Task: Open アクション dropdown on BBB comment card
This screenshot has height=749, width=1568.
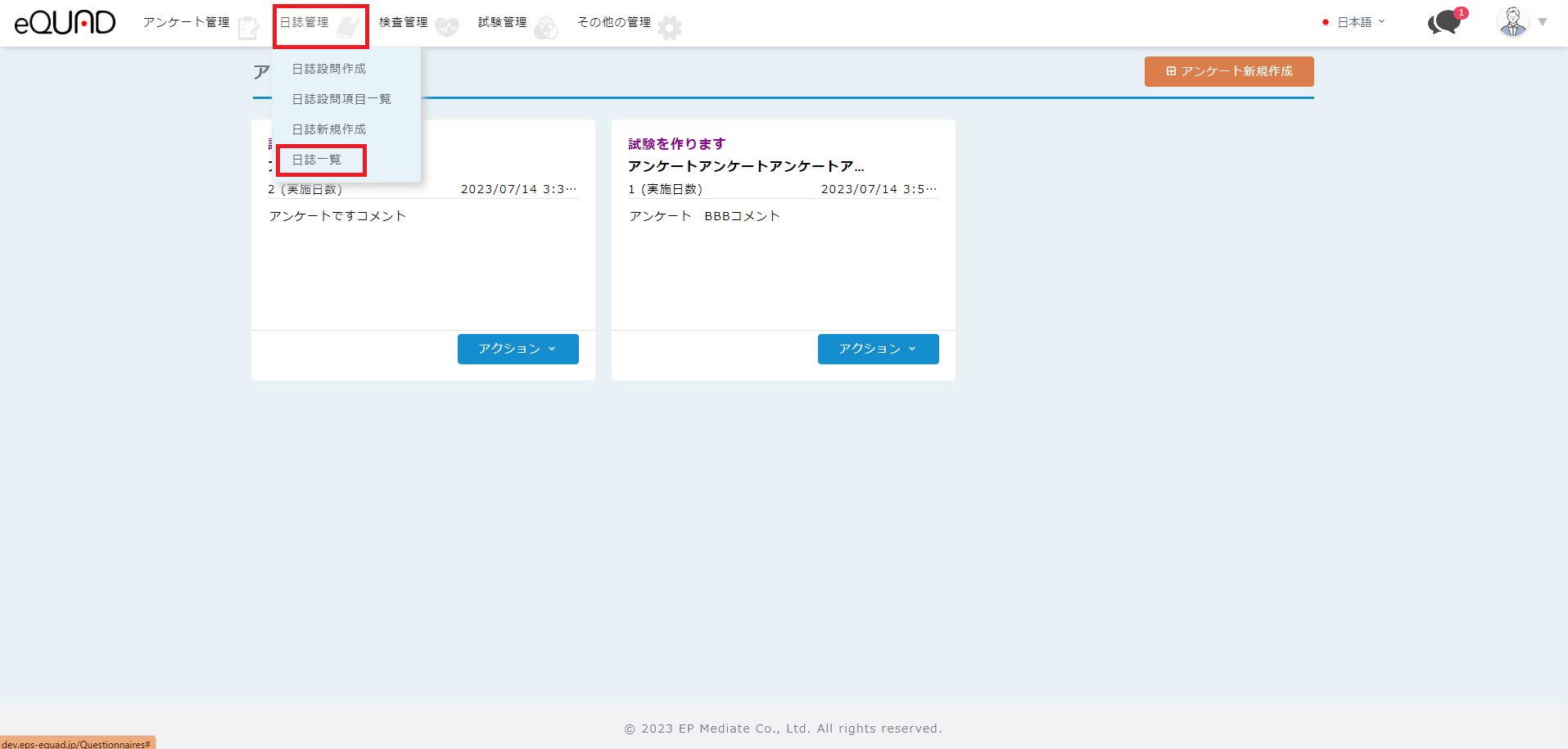Action: pos(878,349)
